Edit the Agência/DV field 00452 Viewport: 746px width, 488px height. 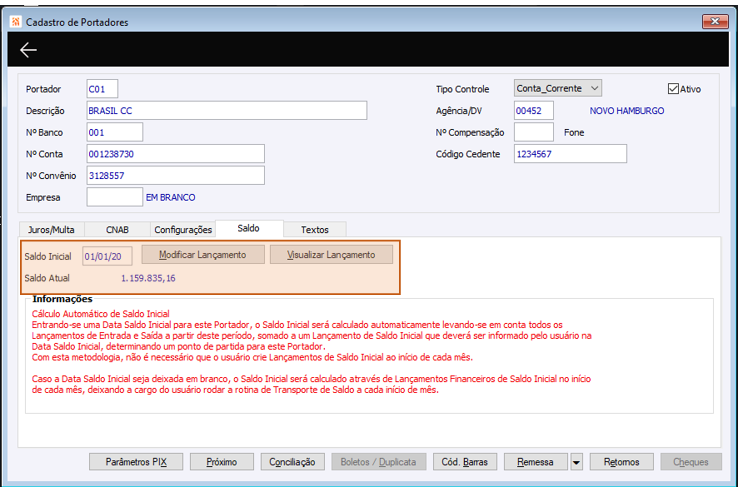pyautogui.click(x=534, y=110)
